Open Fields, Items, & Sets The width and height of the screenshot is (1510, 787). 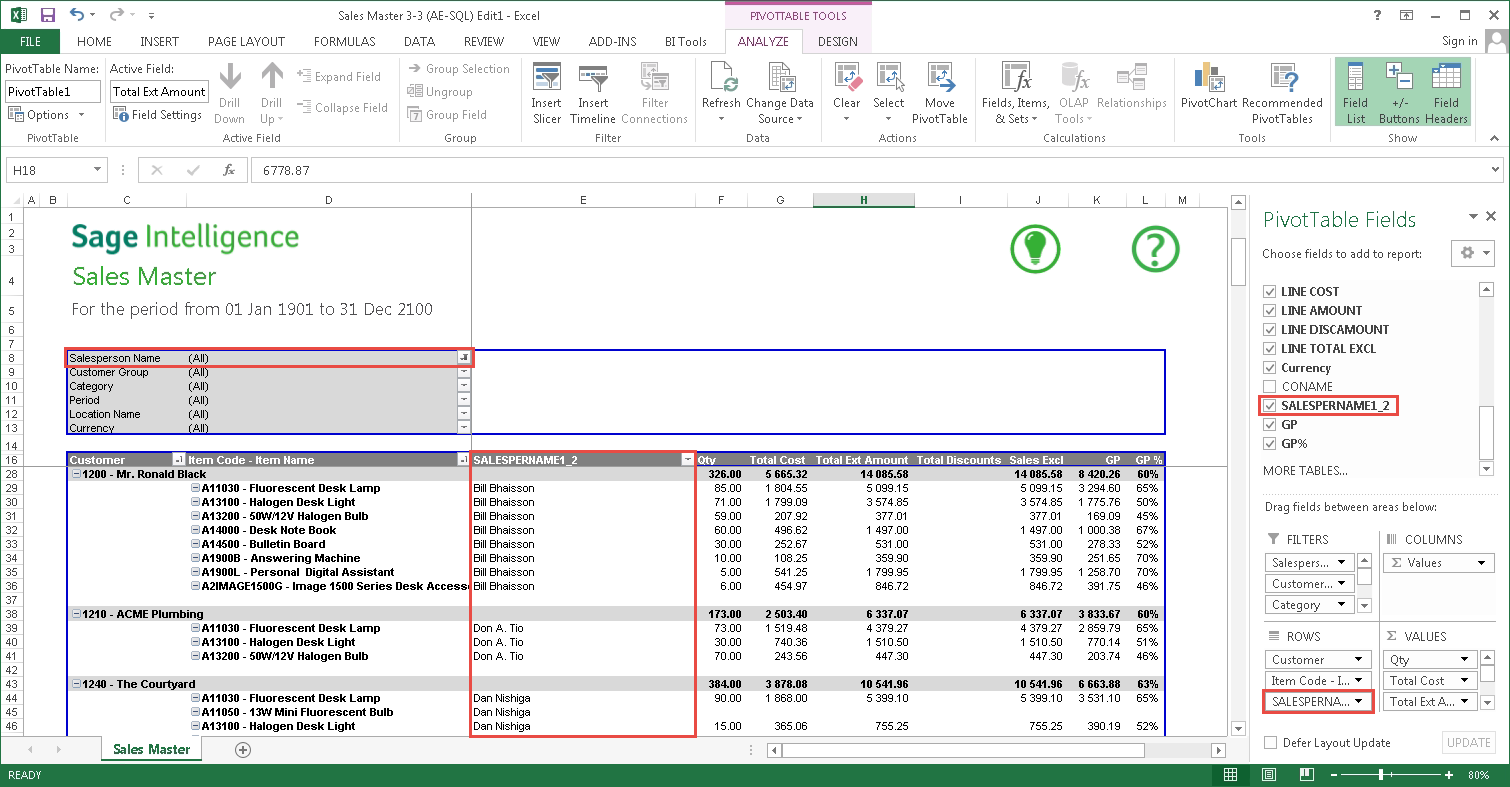click(x=1016, y=93)
